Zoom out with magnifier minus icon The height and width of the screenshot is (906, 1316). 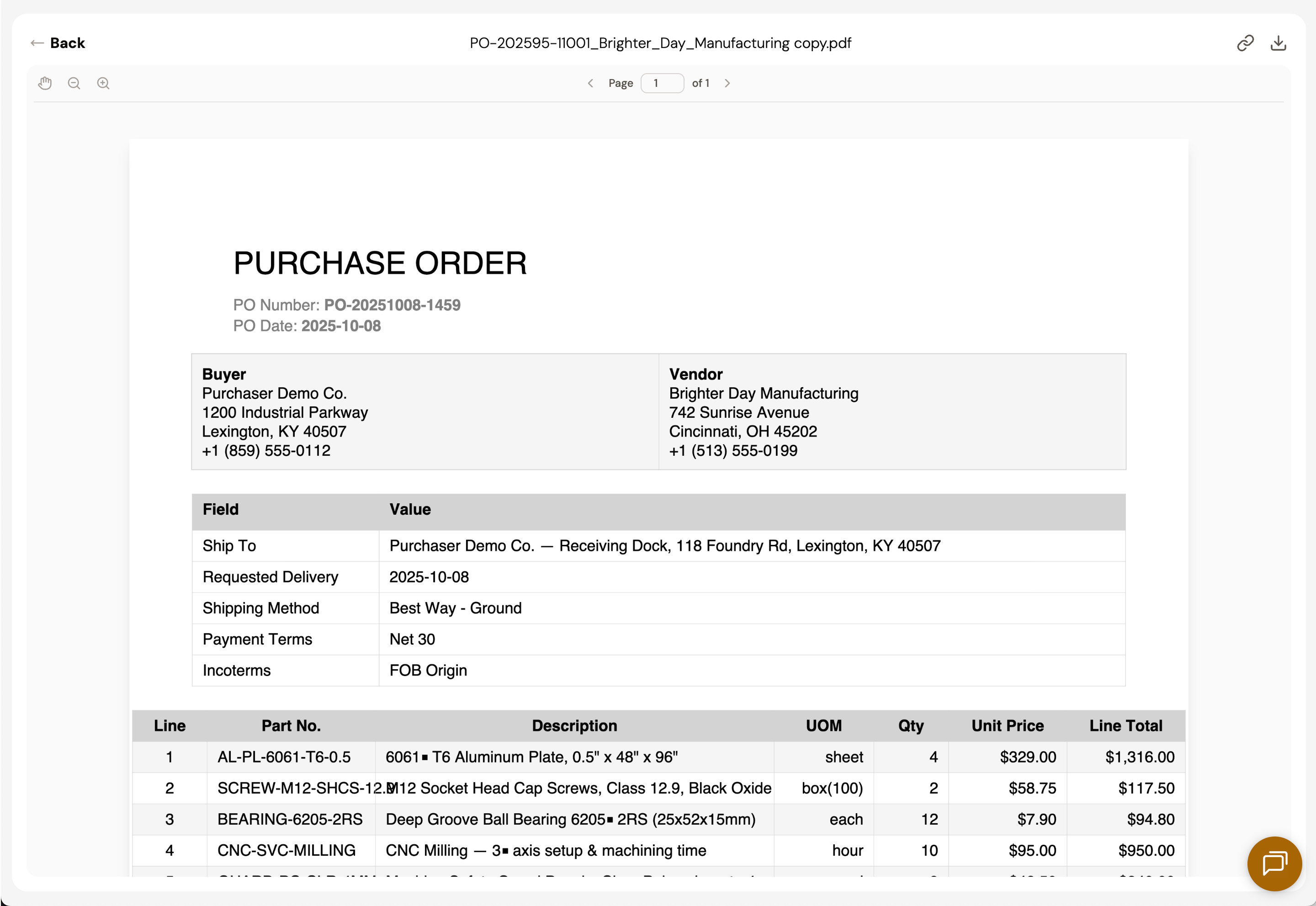(x=74, y=84)
